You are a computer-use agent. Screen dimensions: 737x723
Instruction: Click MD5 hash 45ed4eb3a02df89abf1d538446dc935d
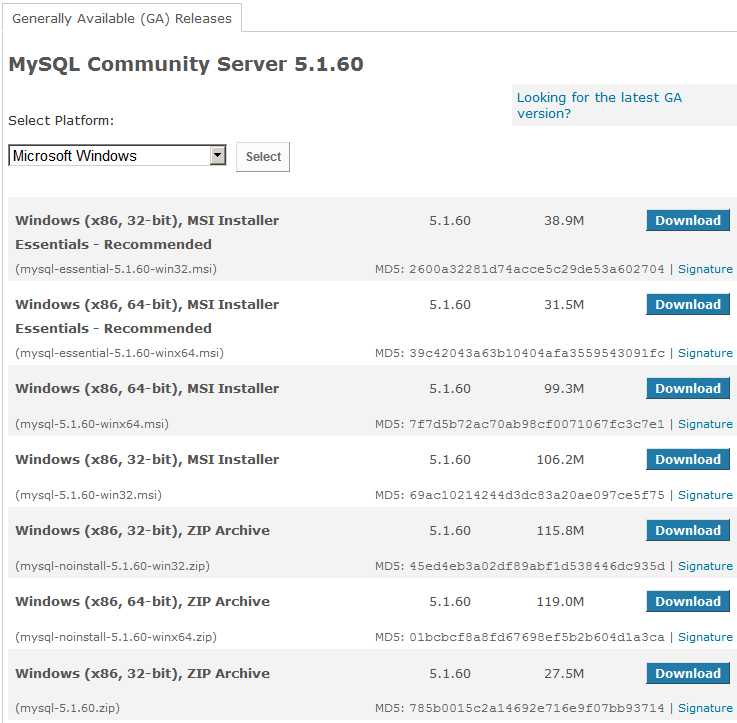537,566
